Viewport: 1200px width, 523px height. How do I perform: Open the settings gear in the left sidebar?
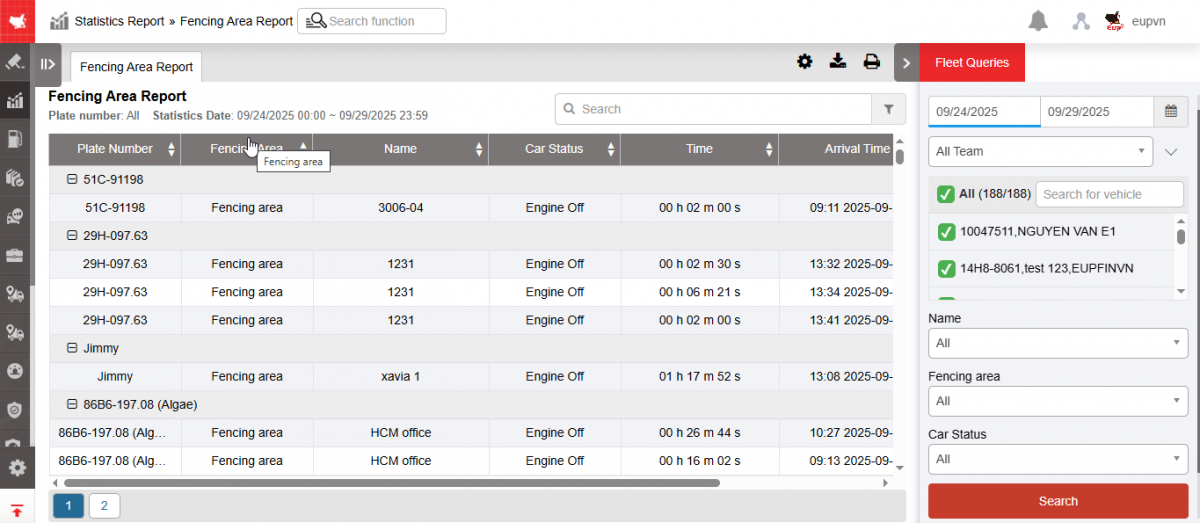click(16, 468)
